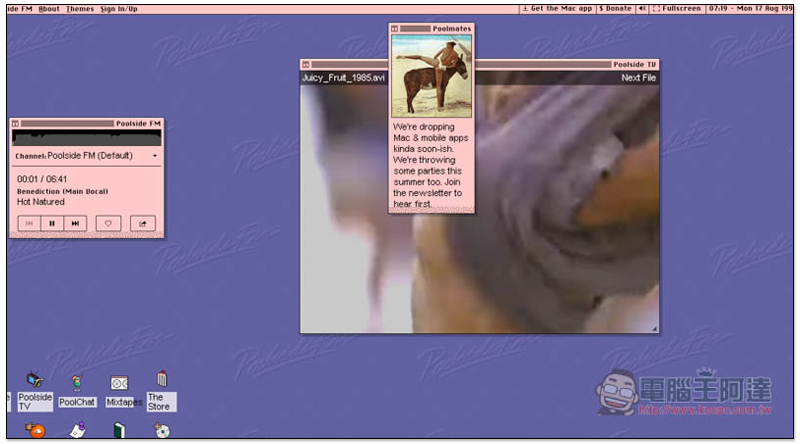Image resolution: width=800 pixels, height=444 pixels.
Task: Click the Get the Mac app link
Action: (557, 9)
